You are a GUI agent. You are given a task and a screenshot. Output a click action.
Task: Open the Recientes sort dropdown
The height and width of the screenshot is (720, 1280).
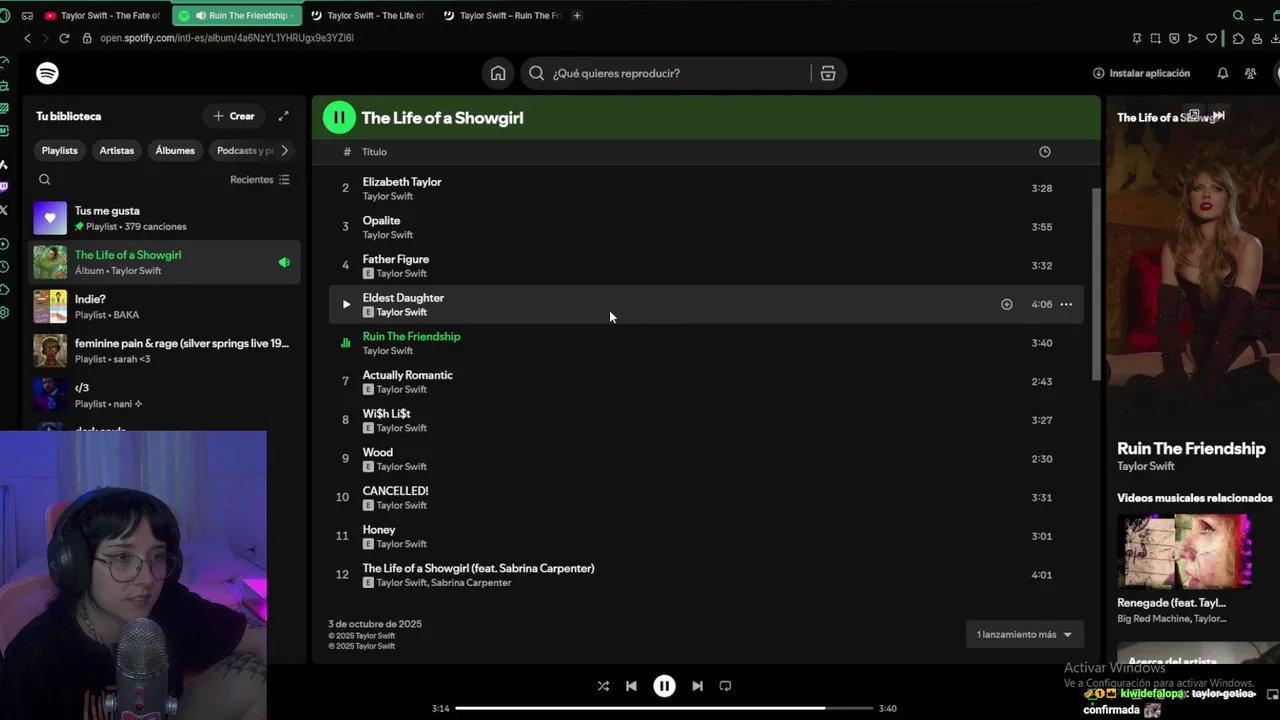[x=260, y=180]
